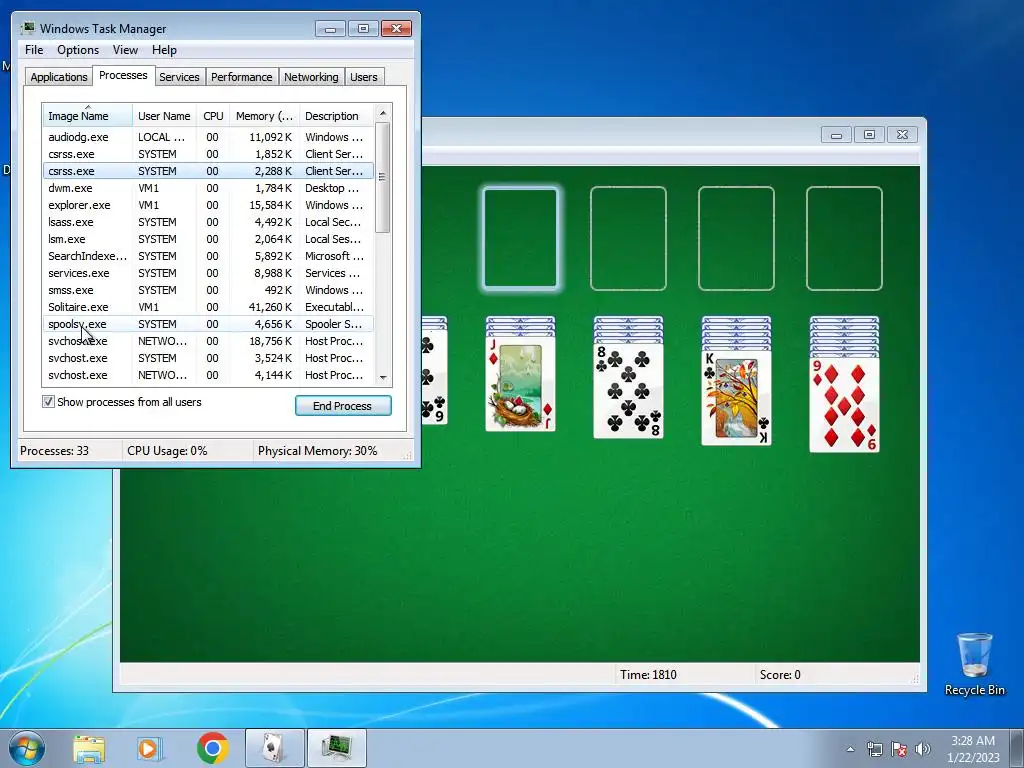This screenshot has height=768, width=1024.
Task: Click fourth empty foundation slot in Solitaire
Action: point(844,238)
